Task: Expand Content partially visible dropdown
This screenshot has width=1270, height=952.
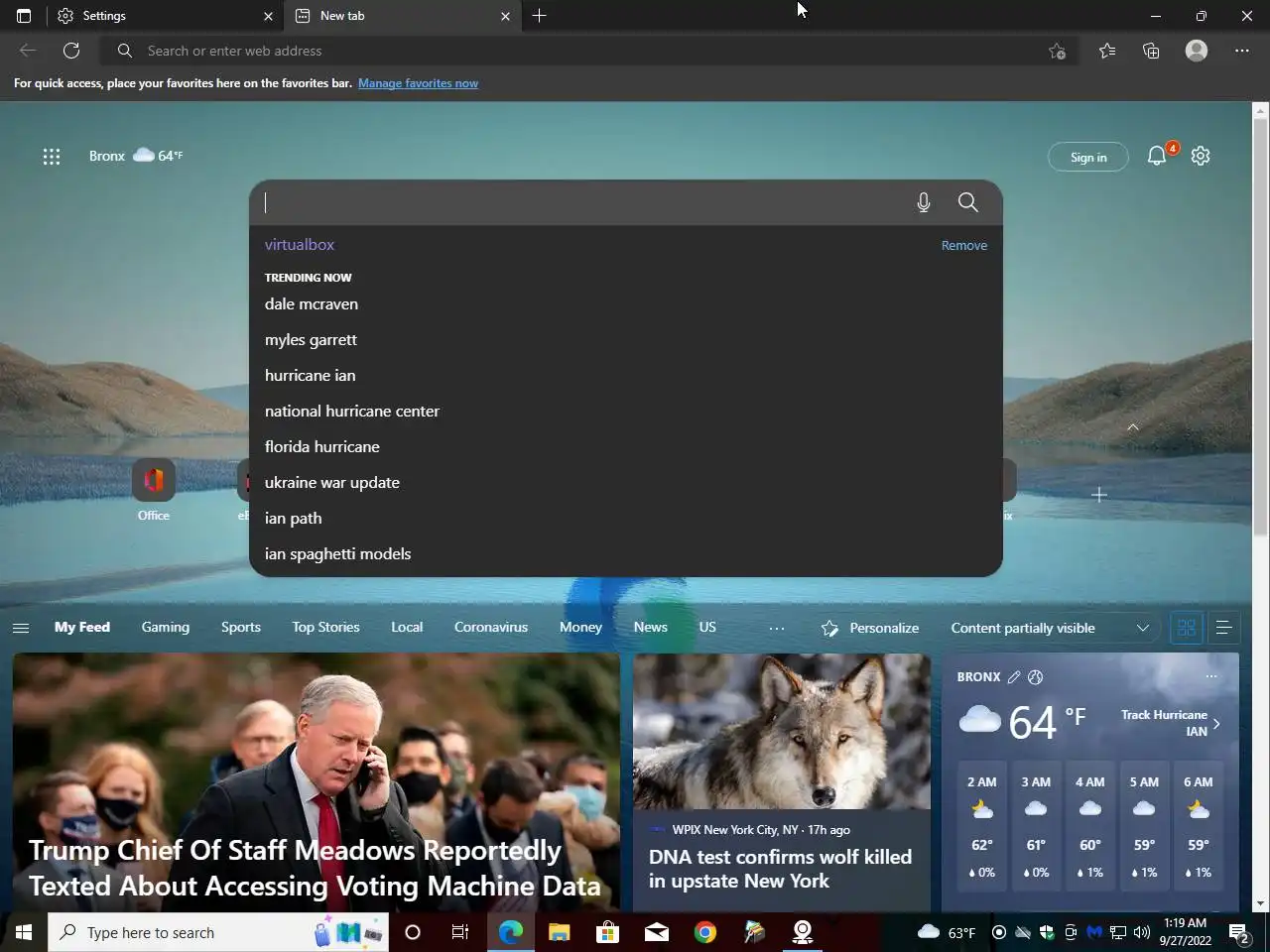Action: [1049, 628]
